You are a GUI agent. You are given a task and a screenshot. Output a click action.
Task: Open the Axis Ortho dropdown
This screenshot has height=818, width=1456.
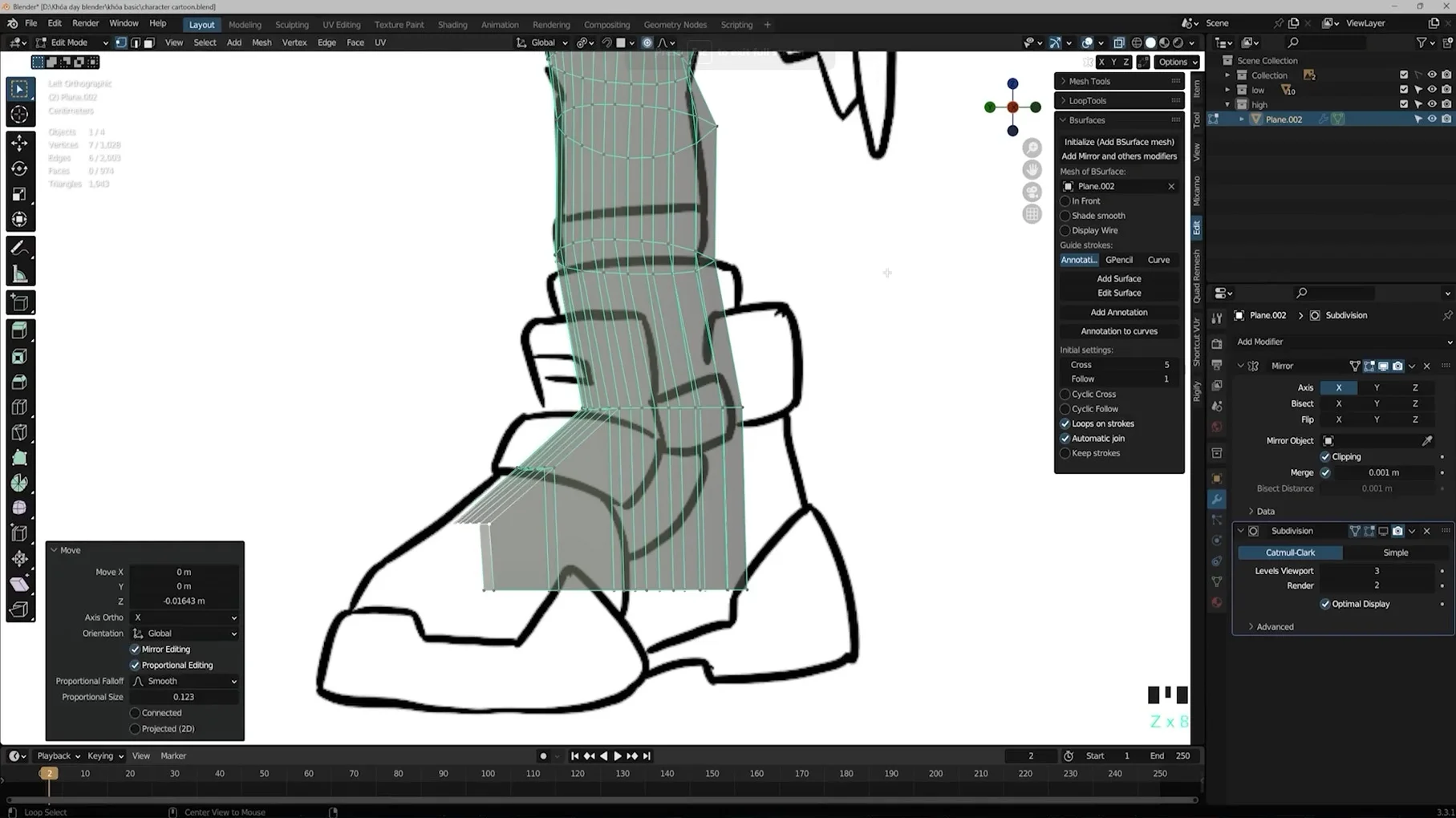click(185, 618)
